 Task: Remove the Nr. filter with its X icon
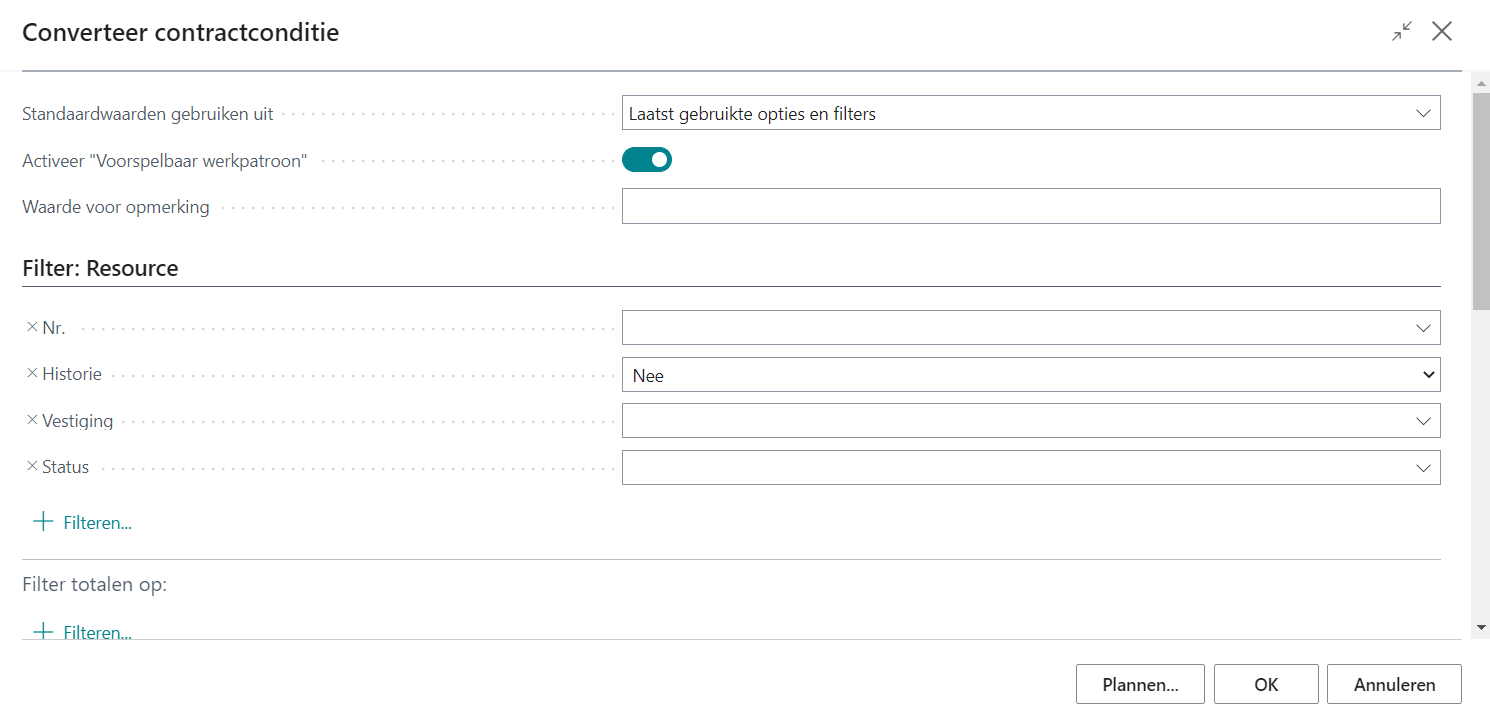click(32, 327)
